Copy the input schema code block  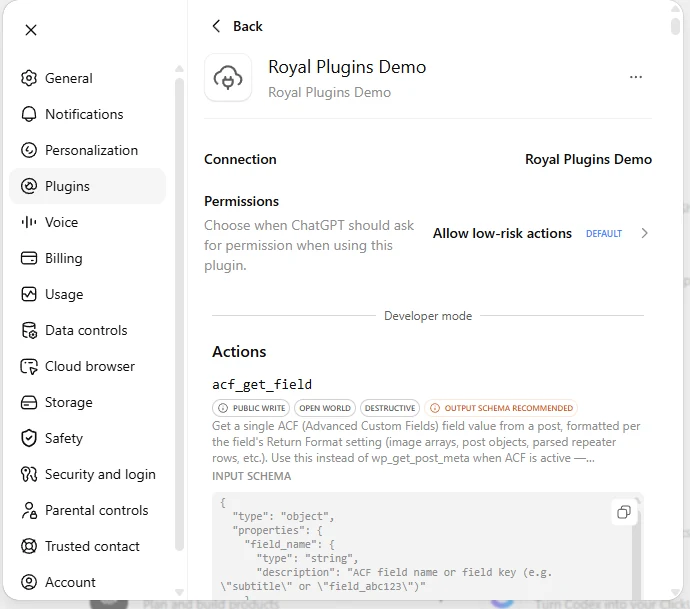tap(624, 512)
